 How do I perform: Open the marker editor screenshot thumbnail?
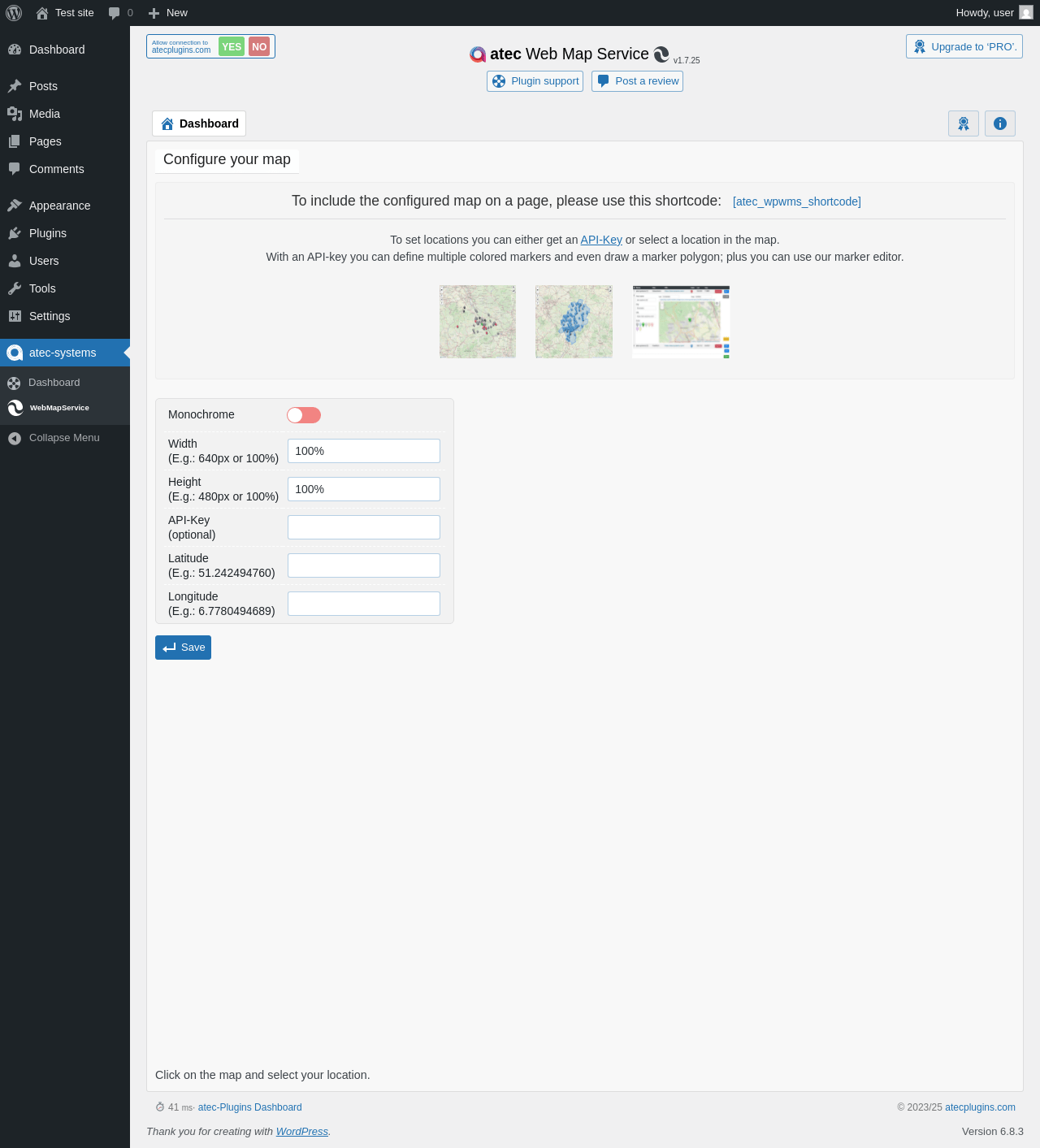point(681,322)
